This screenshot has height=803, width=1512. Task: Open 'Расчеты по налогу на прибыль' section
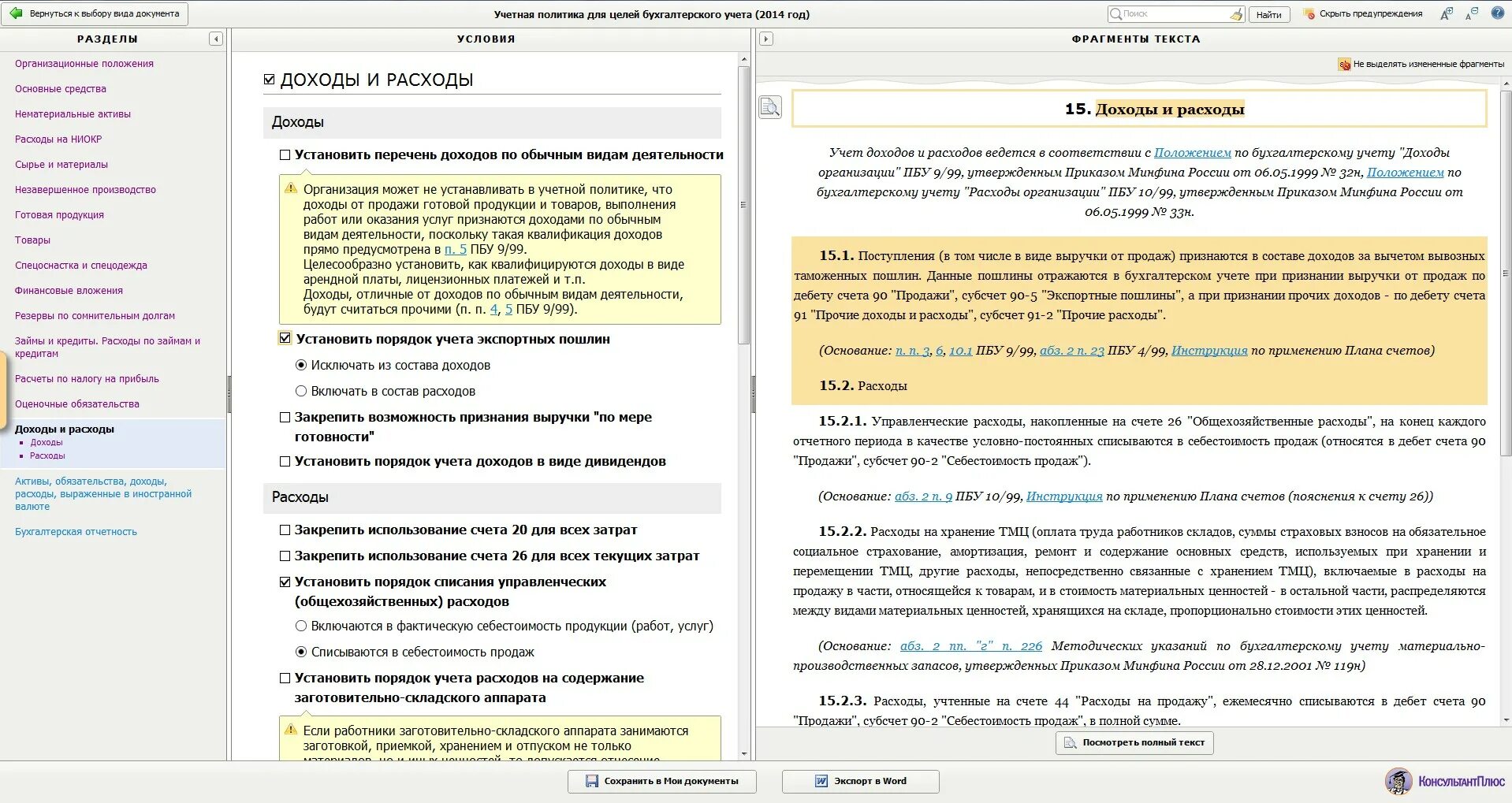[87, 379]
